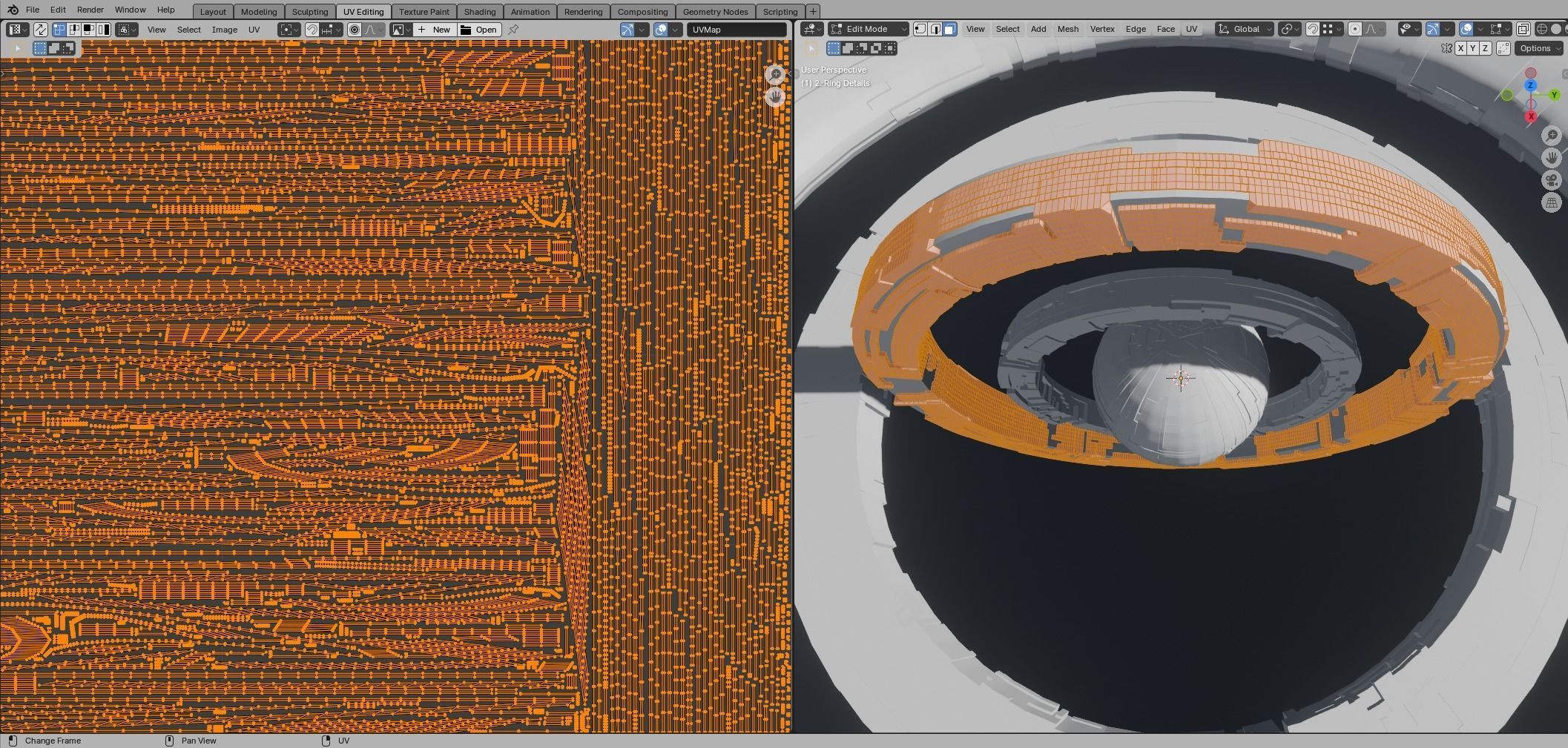Toggle automerge vertices icon beside Options

[x=1503, y=48]
